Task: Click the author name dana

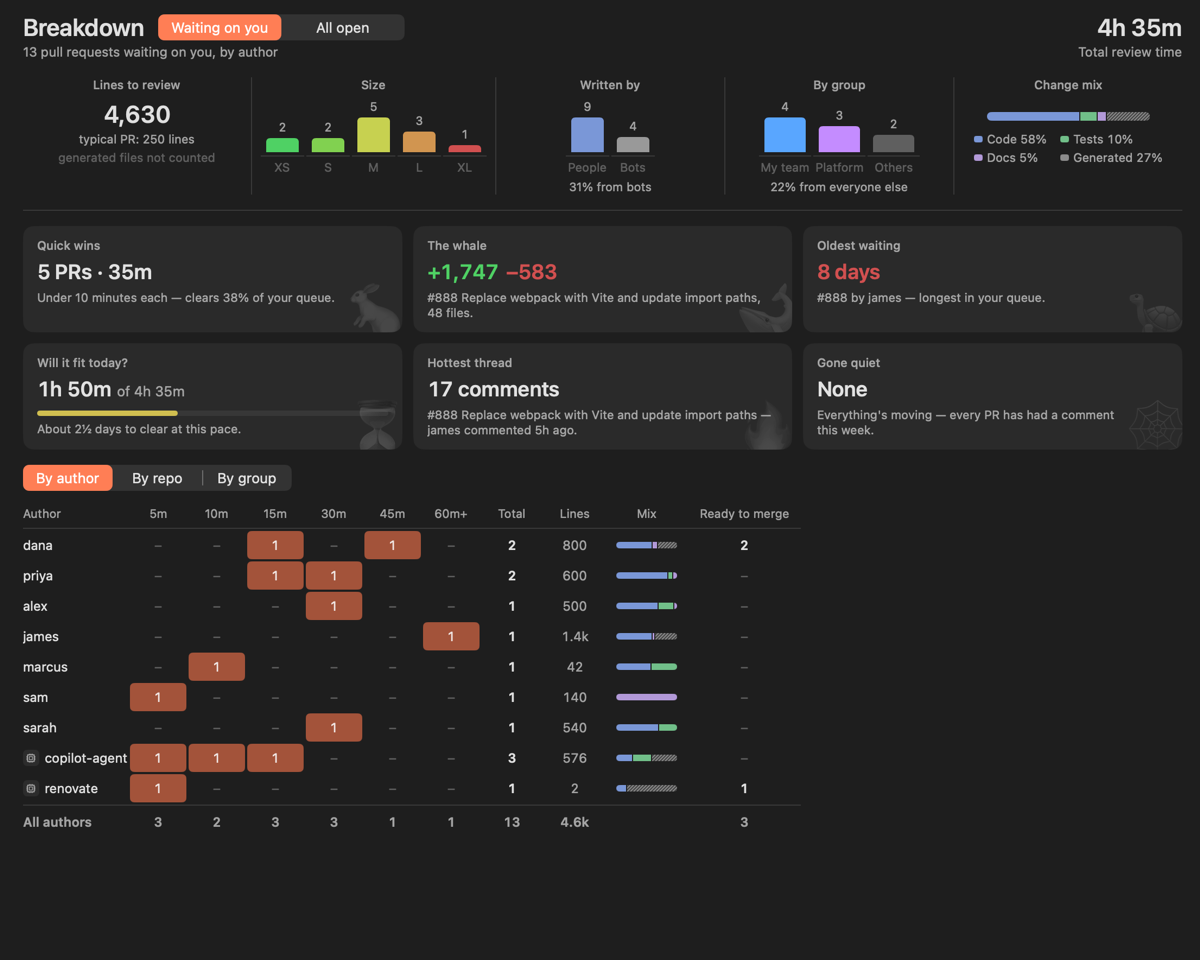Action: pos(38,545)
